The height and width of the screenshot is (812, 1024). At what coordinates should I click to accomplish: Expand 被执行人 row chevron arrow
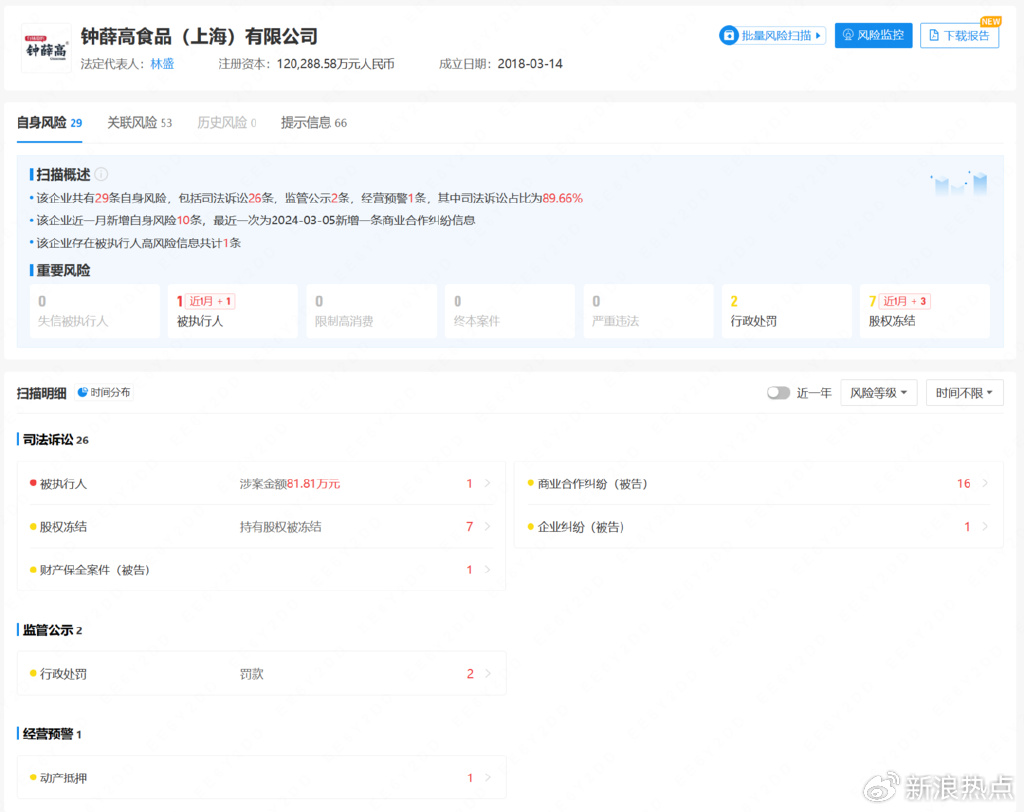(x=487, y=483)
